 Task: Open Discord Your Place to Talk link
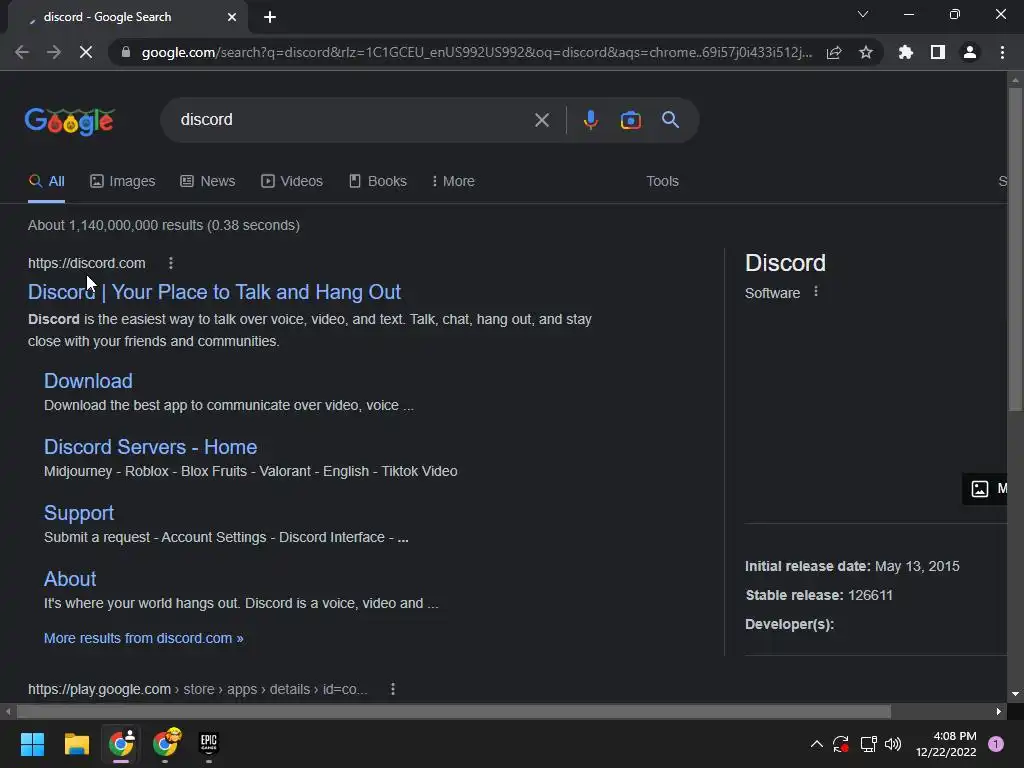click(x=214, y=292)
